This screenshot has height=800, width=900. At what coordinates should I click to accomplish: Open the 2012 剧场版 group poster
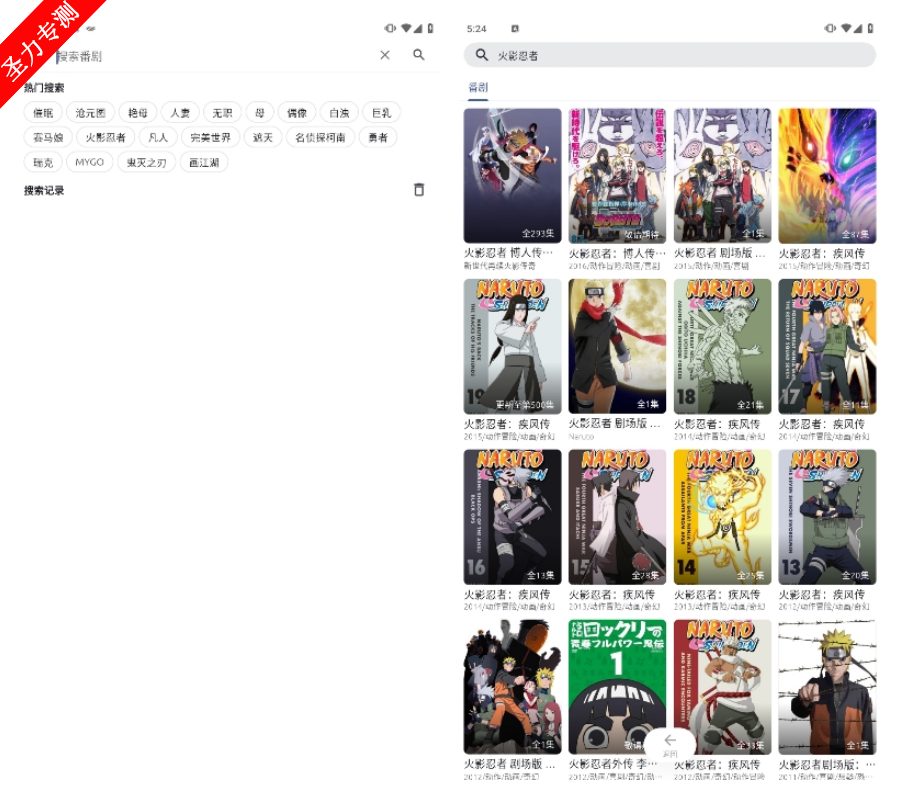513,687
